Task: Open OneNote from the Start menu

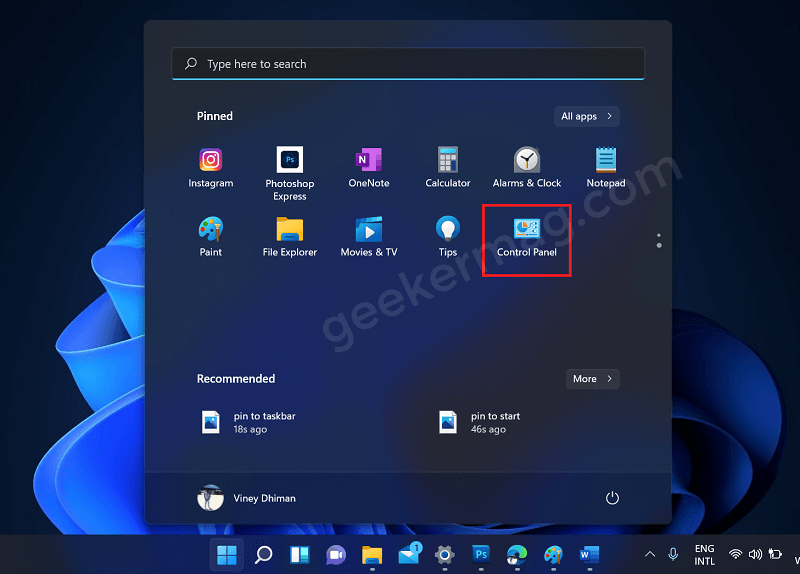Action: (x=368, y=168)
